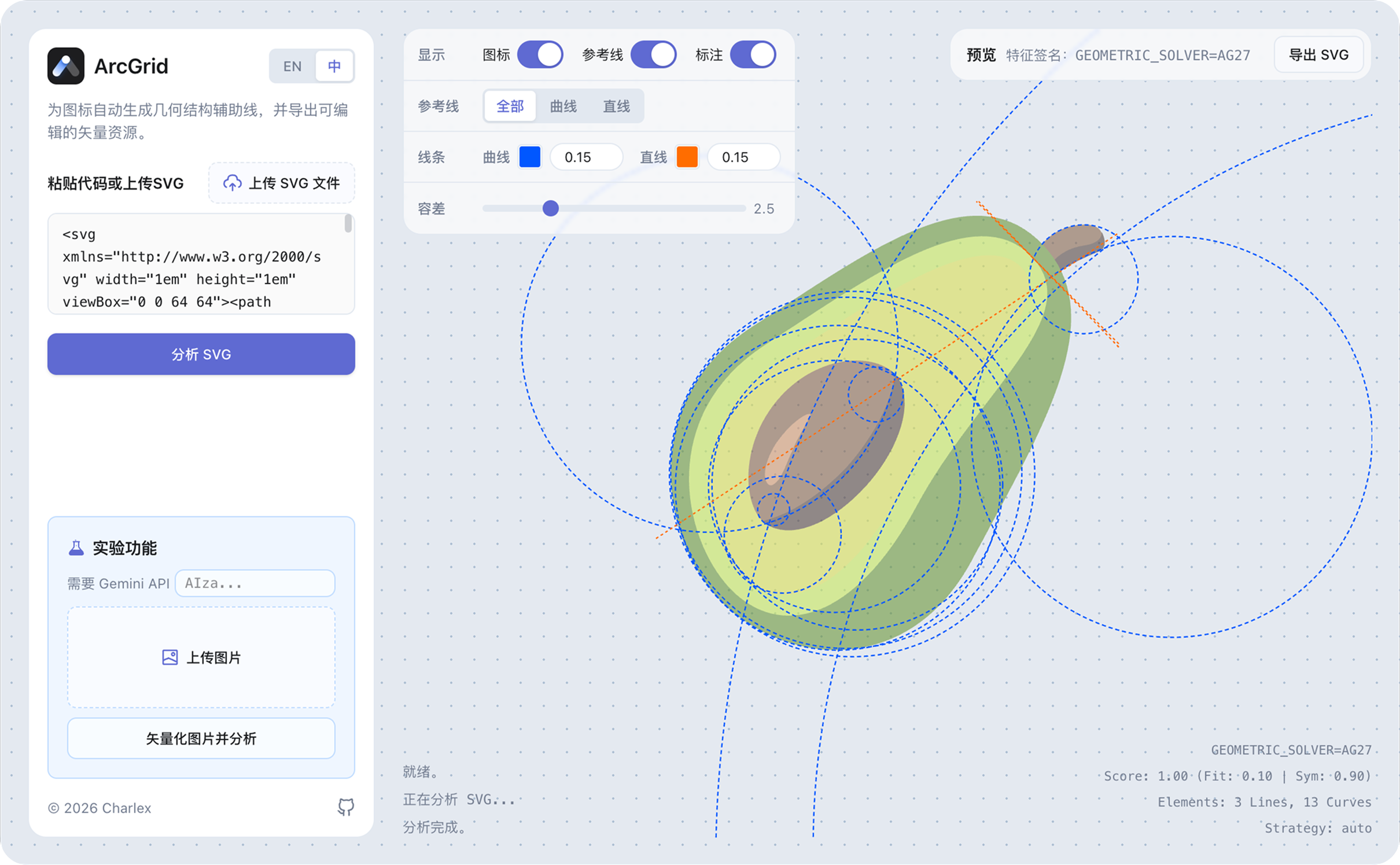Click the 粘贴代码或上传SVG heading
The image size is (1400, 865).
coord(116,183)
